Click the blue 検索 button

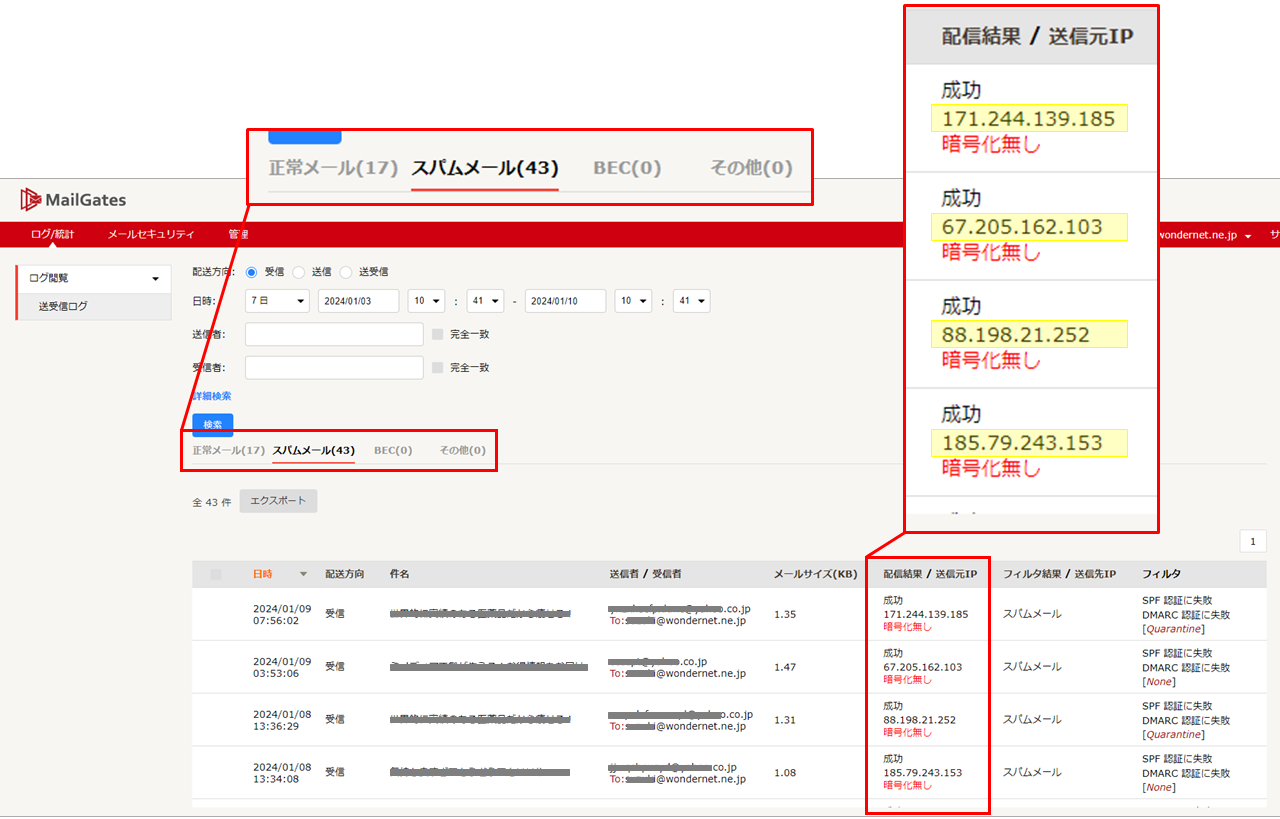pyautogui.click(x=213, y=424)
